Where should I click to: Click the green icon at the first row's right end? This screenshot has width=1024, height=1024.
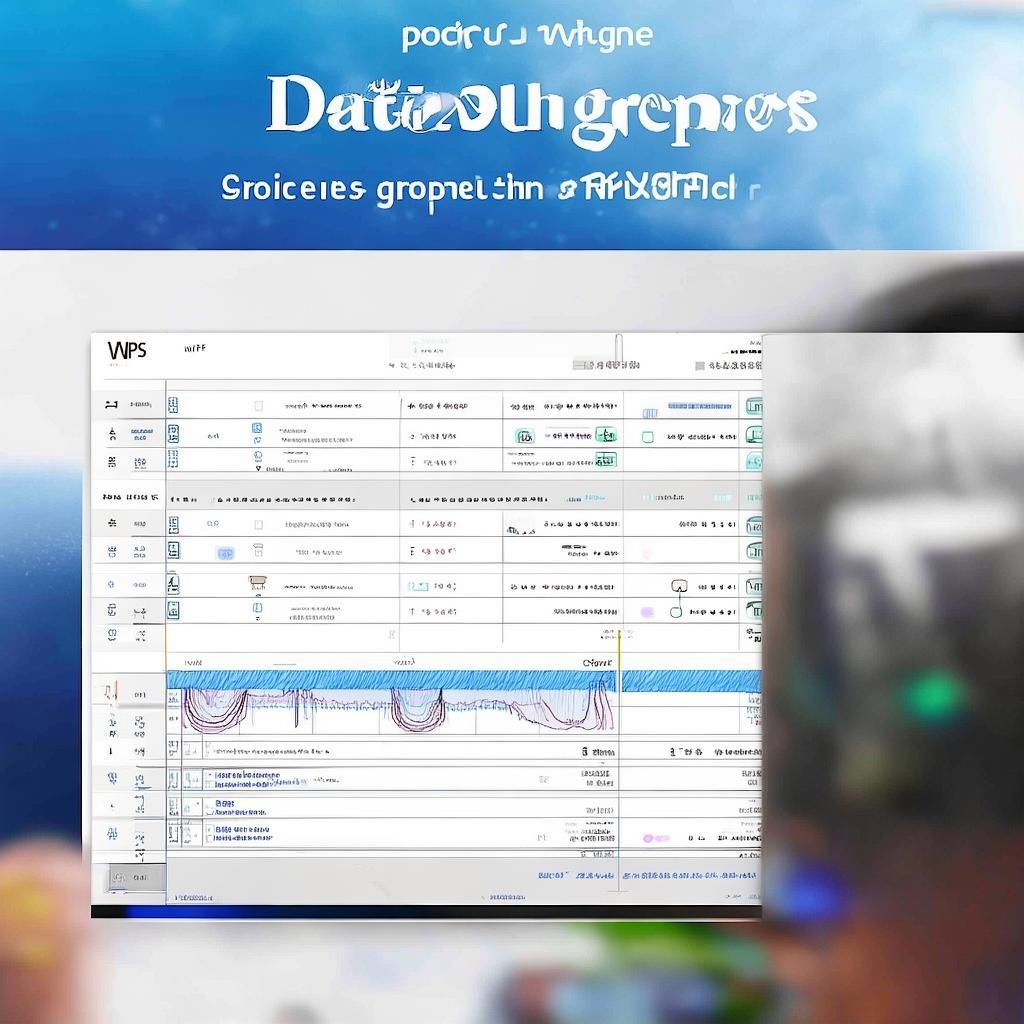[753, 406]
